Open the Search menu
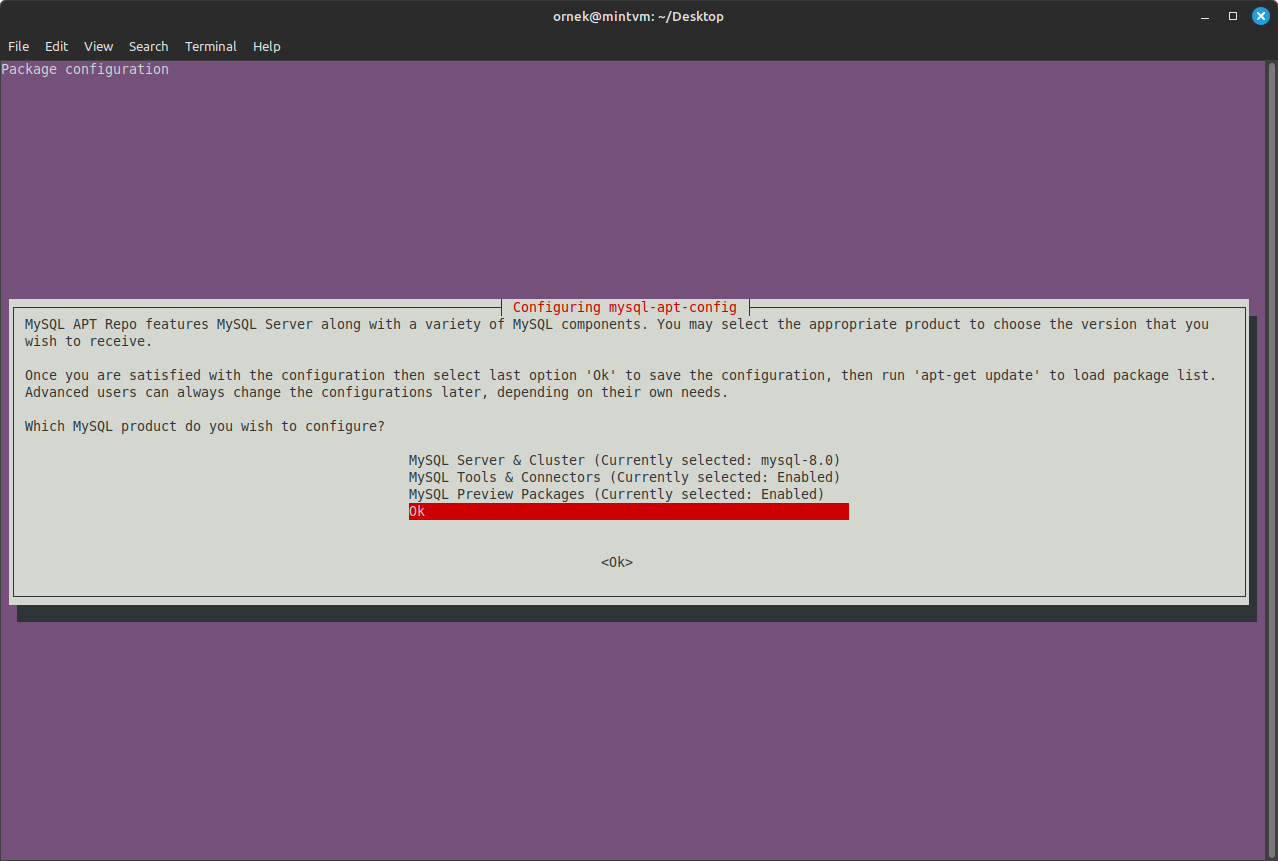 pyautogui.click(x=148, y=46)
